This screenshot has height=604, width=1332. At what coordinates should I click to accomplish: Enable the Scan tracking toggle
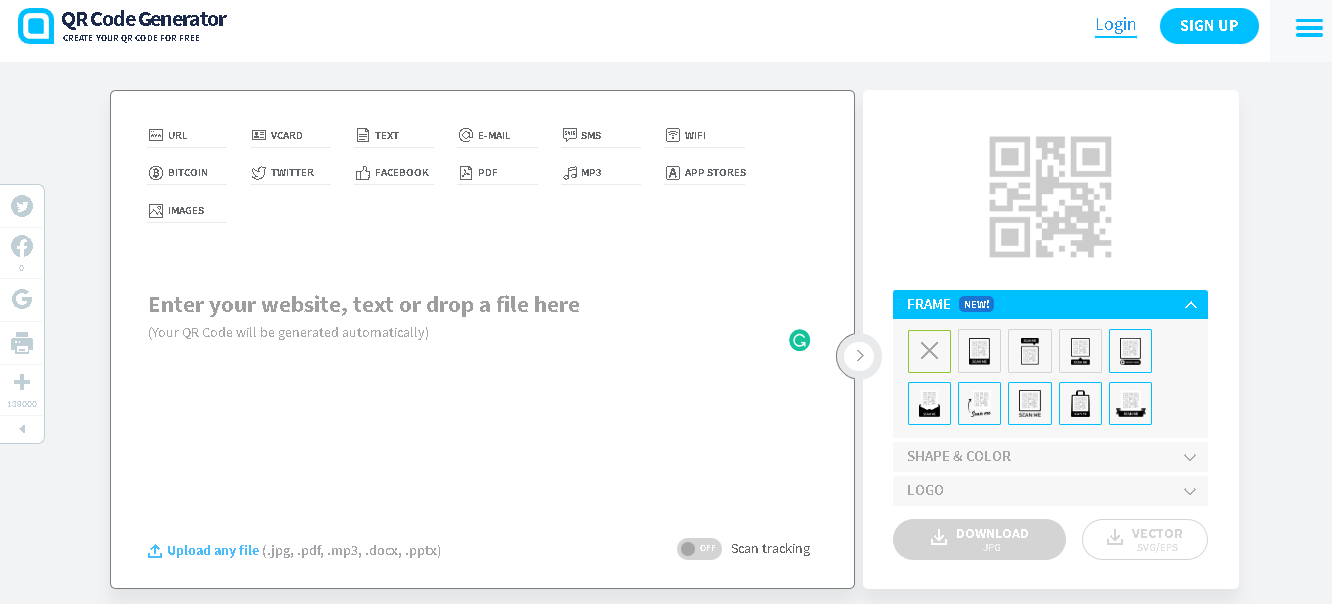point(699,548)
